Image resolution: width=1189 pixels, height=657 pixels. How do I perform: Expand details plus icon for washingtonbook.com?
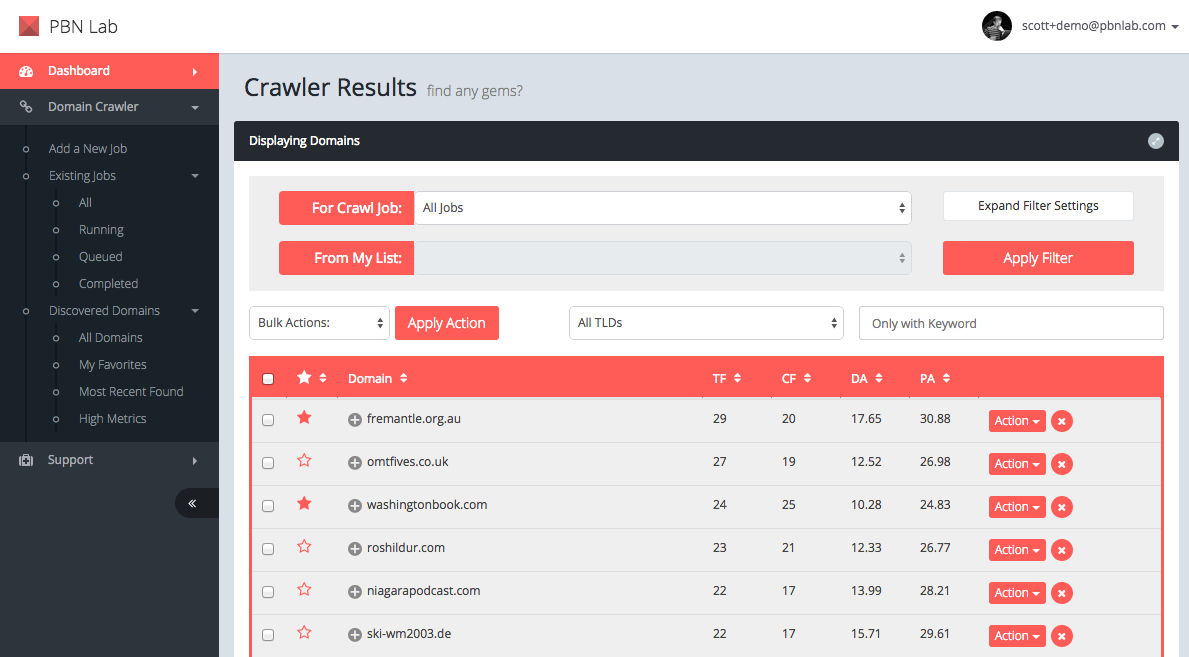click(354, 506)
